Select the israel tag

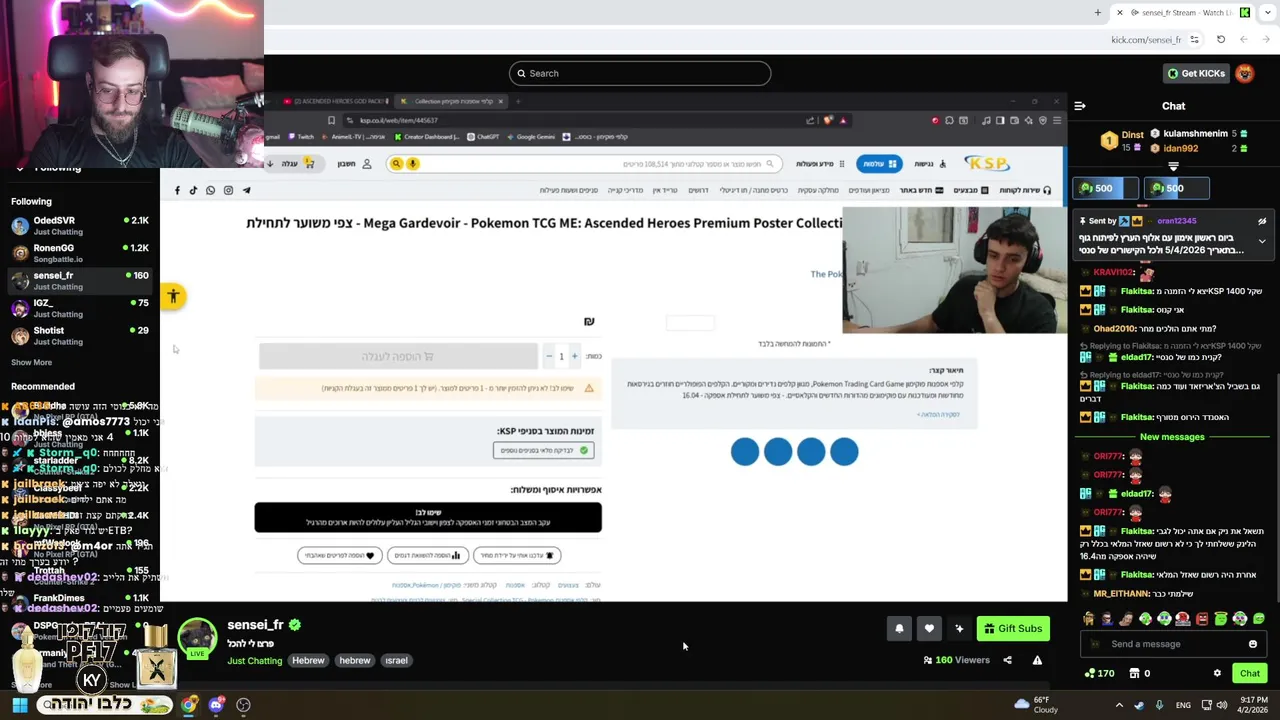[396, 660]
